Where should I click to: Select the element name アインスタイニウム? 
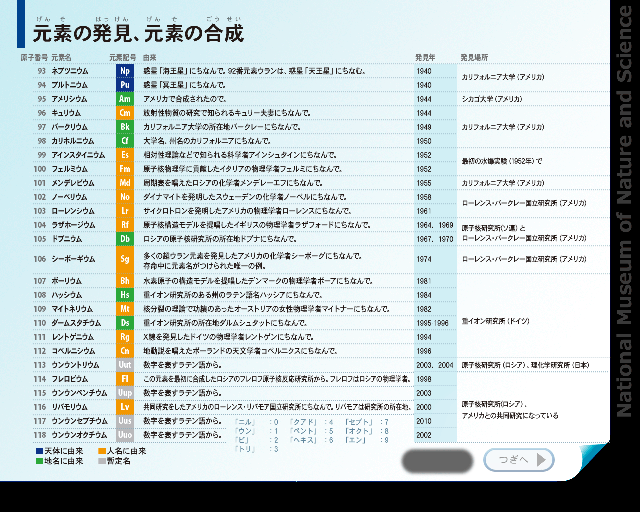coord(78,155)
